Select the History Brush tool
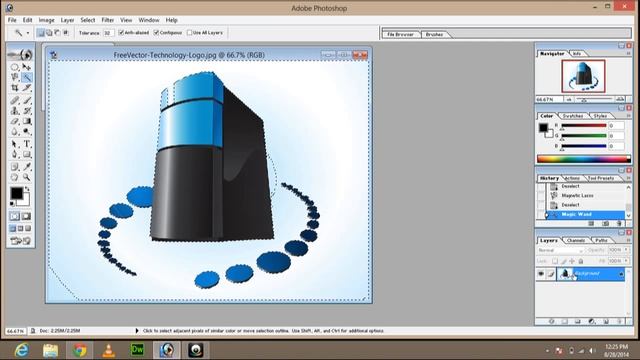This screenshot has width=640, height=360. pyautogui.click(x=27, y=111)
